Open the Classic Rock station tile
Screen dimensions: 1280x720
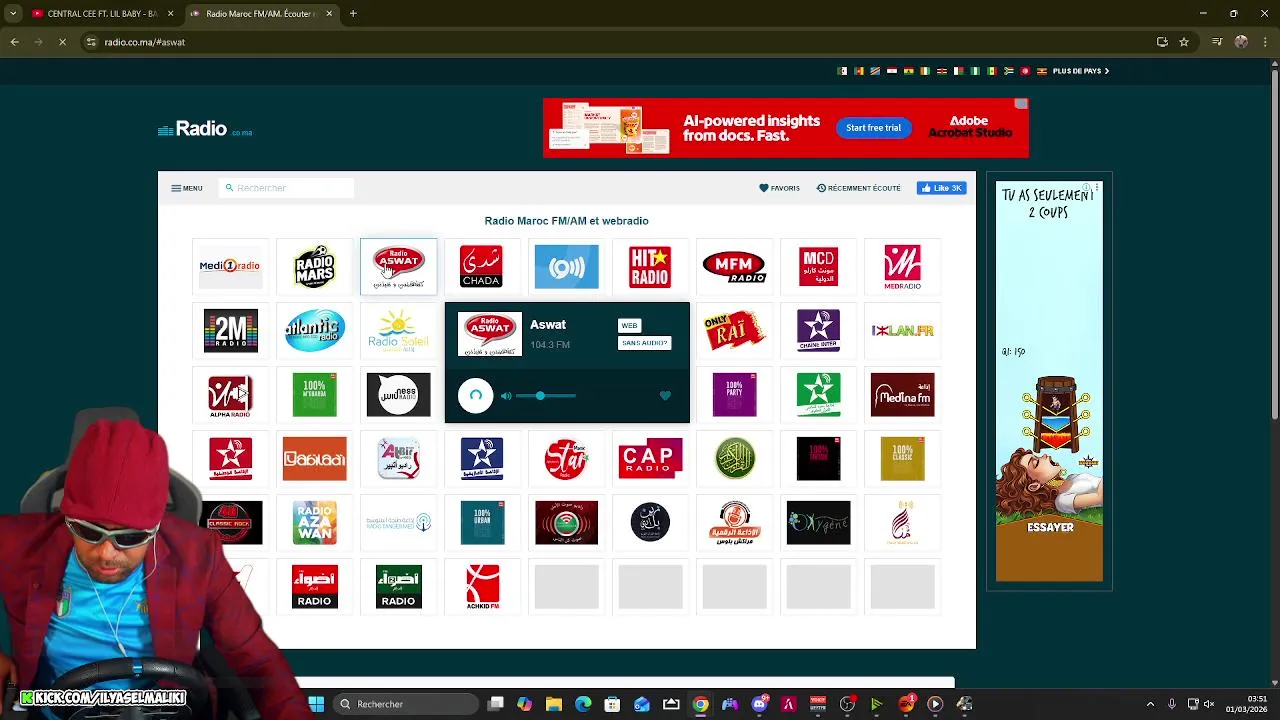[x=232, y=522]
